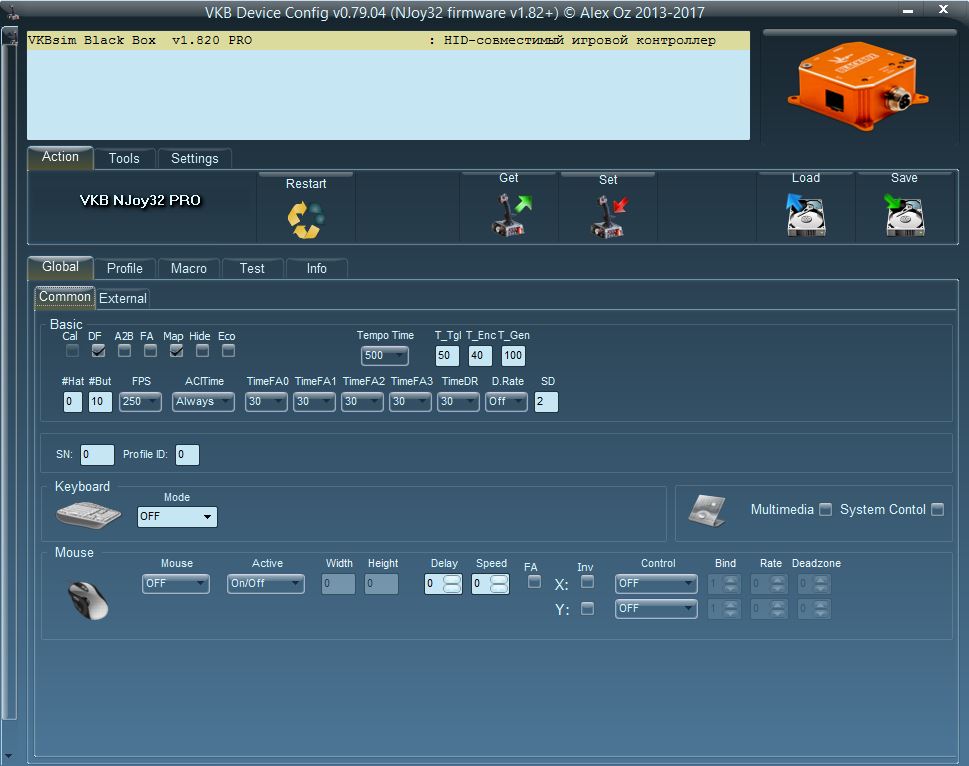The width and height of the screenshot is (969, 766).
Task: Open the D.Rate dropdown showing Off
Action: (x=506, y=402)
